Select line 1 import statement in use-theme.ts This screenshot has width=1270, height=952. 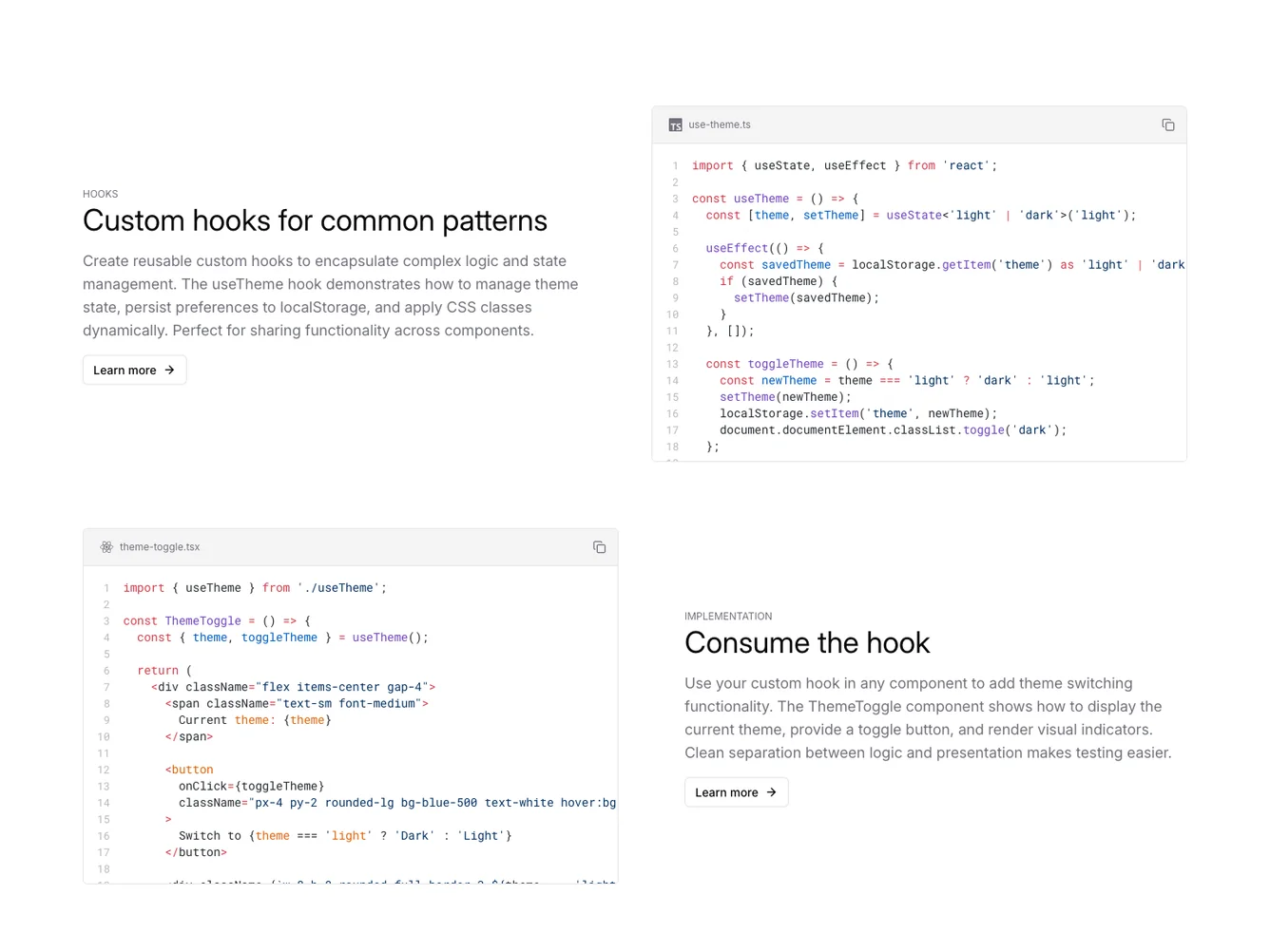tap(846, 165)
